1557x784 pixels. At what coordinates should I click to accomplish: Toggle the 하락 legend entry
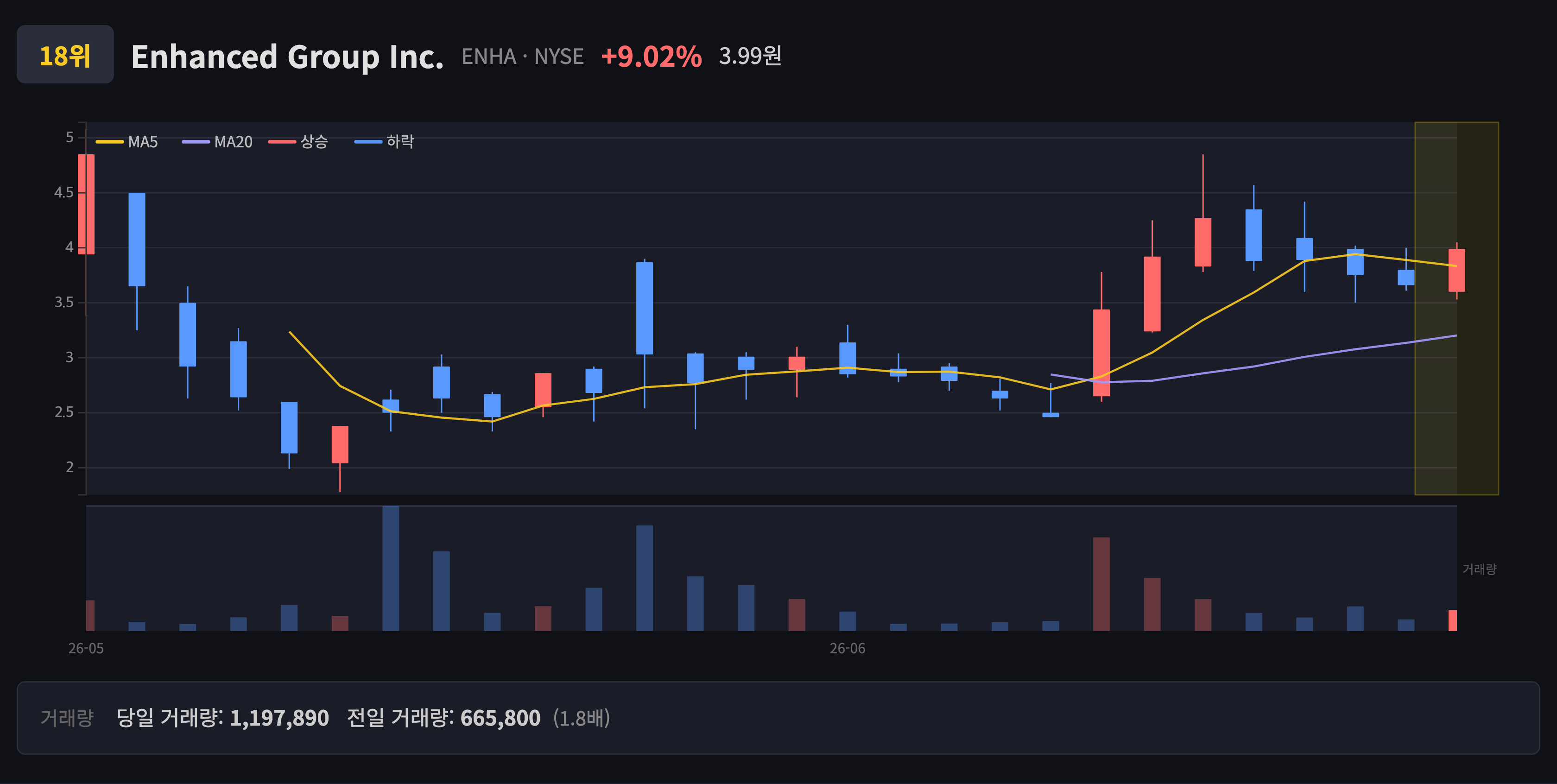point(385,141)
